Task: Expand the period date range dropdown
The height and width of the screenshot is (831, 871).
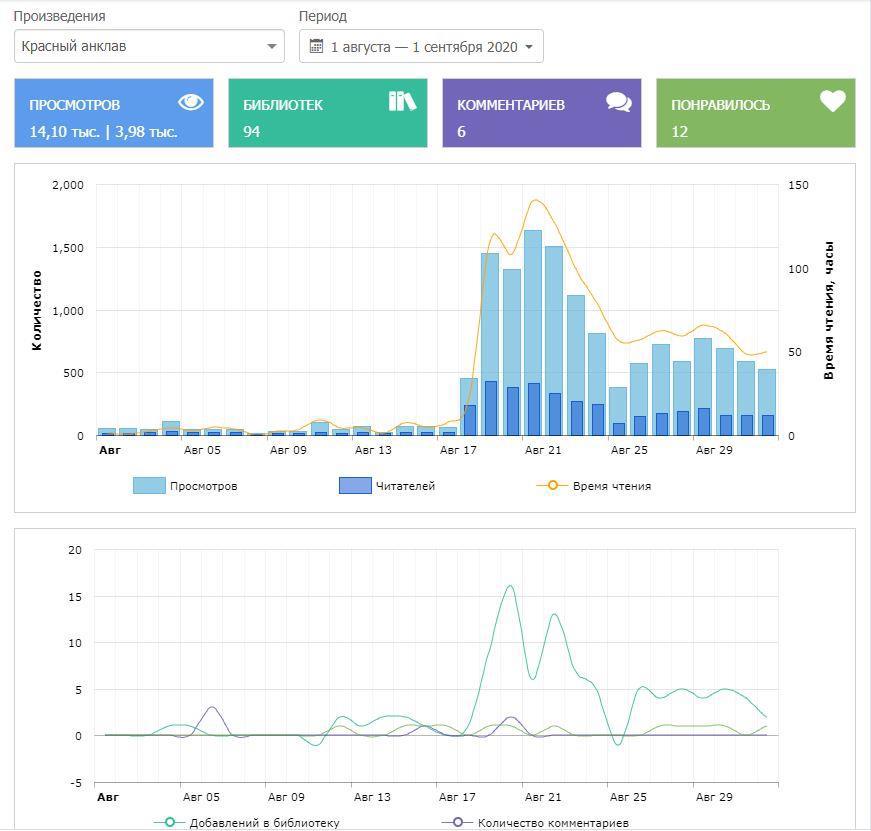Action: pos(421,46)
